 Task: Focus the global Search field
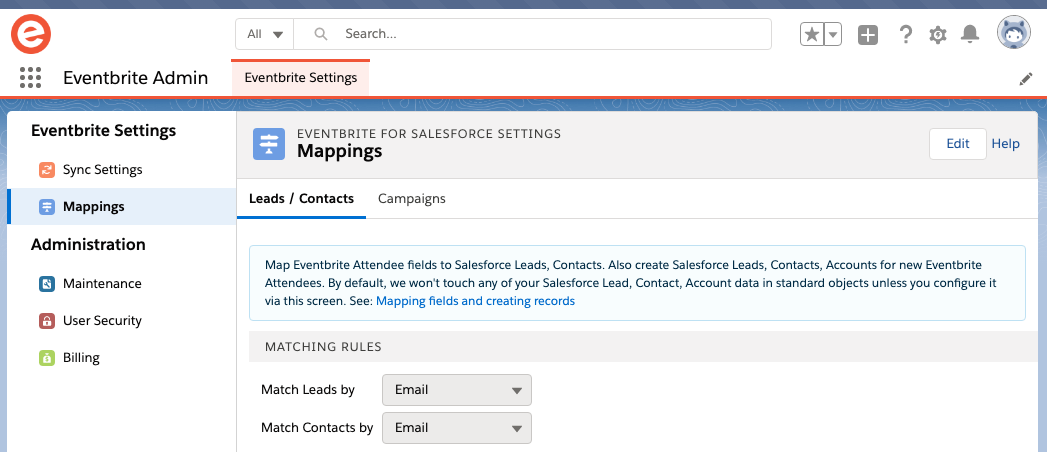pyautogui.click(x=532, y=33)
